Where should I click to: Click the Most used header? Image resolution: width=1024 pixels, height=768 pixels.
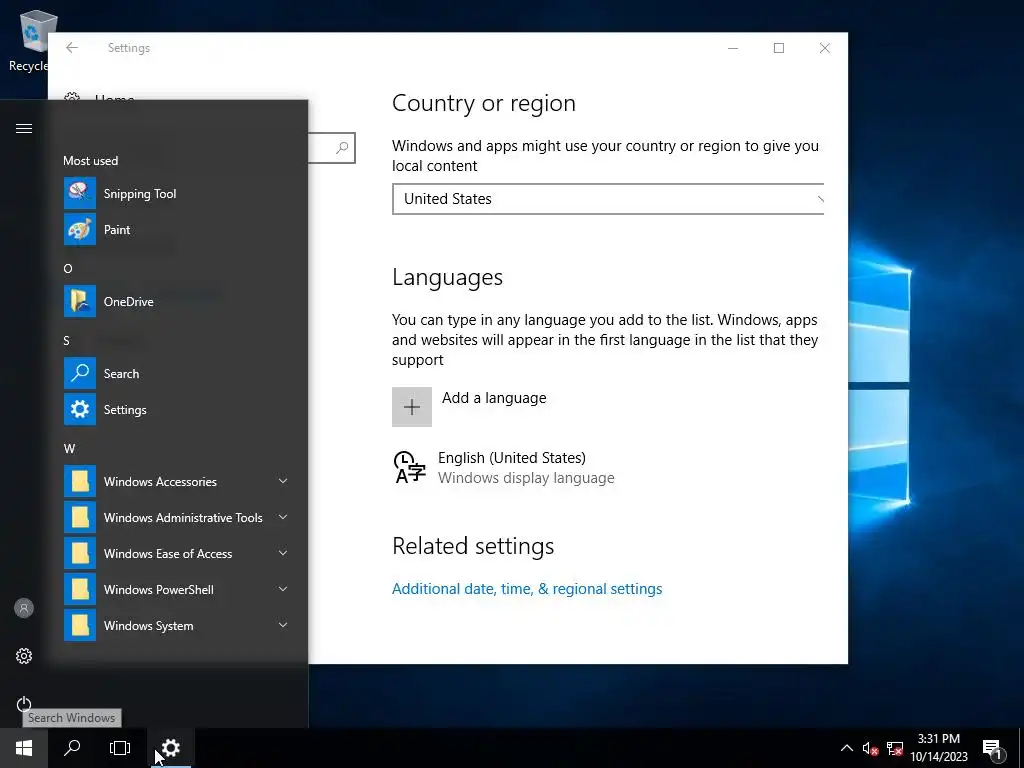pyautogui.click(x=91, y=161)
